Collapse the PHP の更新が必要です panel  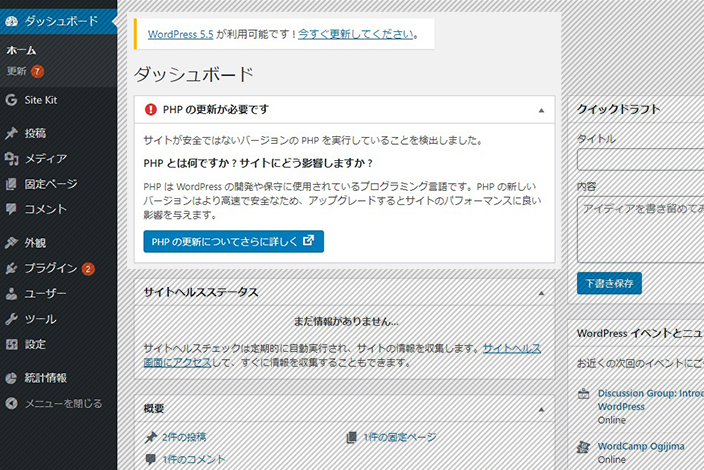point(541,110)
